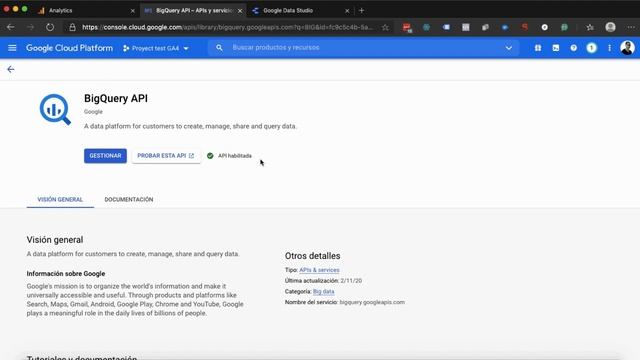Click the red S extension icon
640x360 pixels.
[525, 27]
